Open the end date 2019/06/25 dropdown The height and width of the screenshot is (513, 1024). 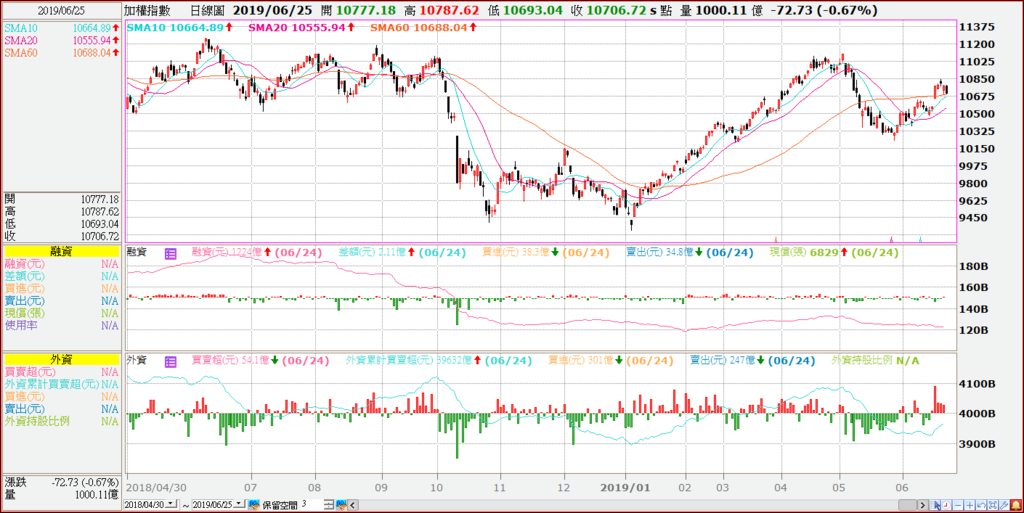239,504
